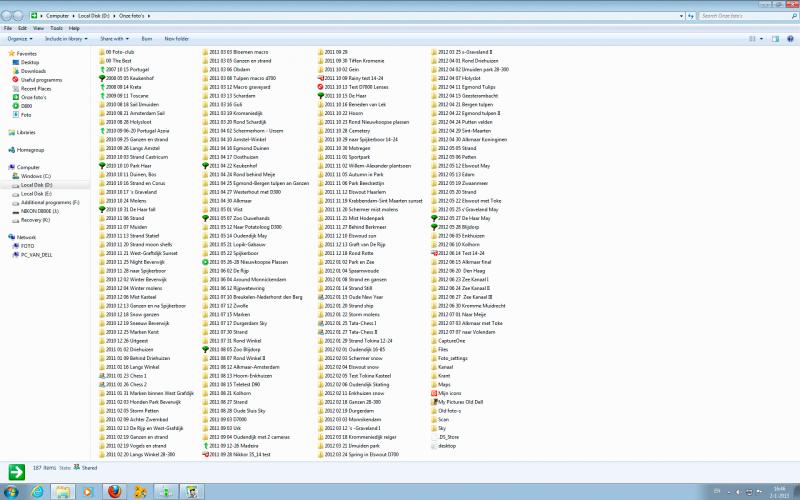The width and height of the screenshot is (800, 500).
Task: Click the Burn button
Action: [146, 39]
